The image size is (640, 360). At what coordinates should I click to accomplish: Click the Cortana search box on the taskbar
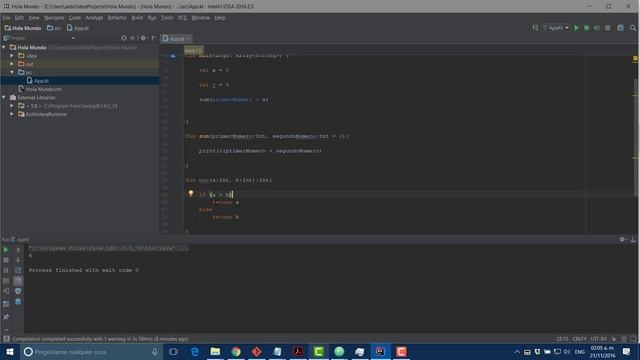tap(92, 352)
